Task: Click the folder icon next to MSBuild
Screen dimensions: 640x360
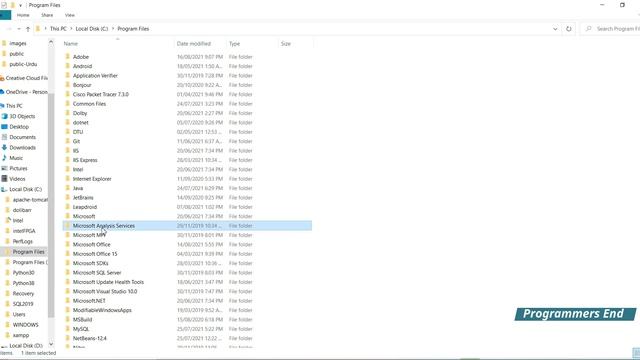Action: [x=68, y=319]
